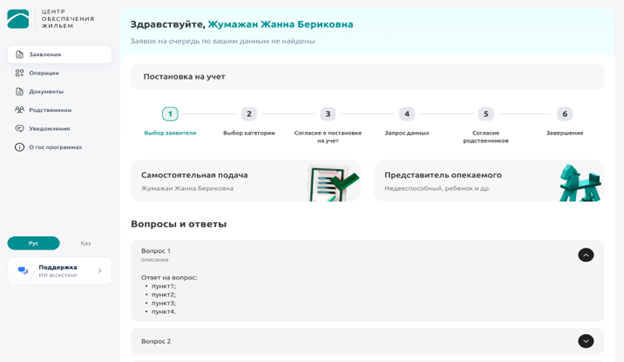Screen dimensions: 624x362
Task: Click the text пункт1;
Action: point(164,286)
